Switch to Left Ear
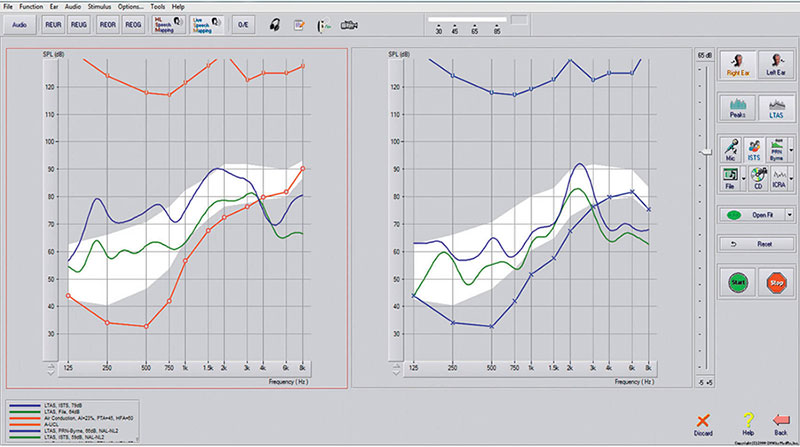Image resolution: width=800 pixels, height=447 pixels. coord(774,65)
